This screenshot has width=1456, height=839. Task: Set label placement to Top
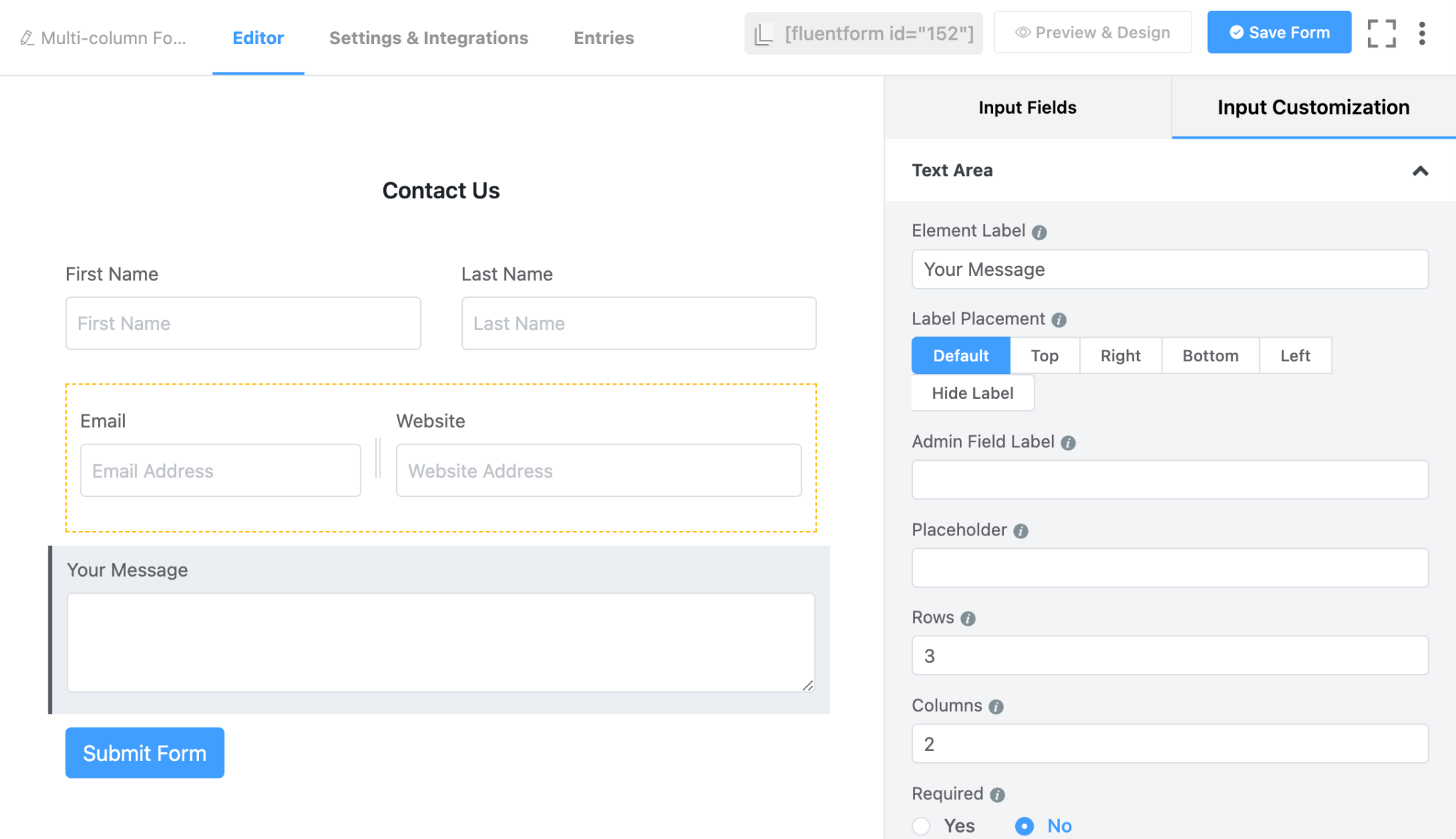coord(1044,356)
